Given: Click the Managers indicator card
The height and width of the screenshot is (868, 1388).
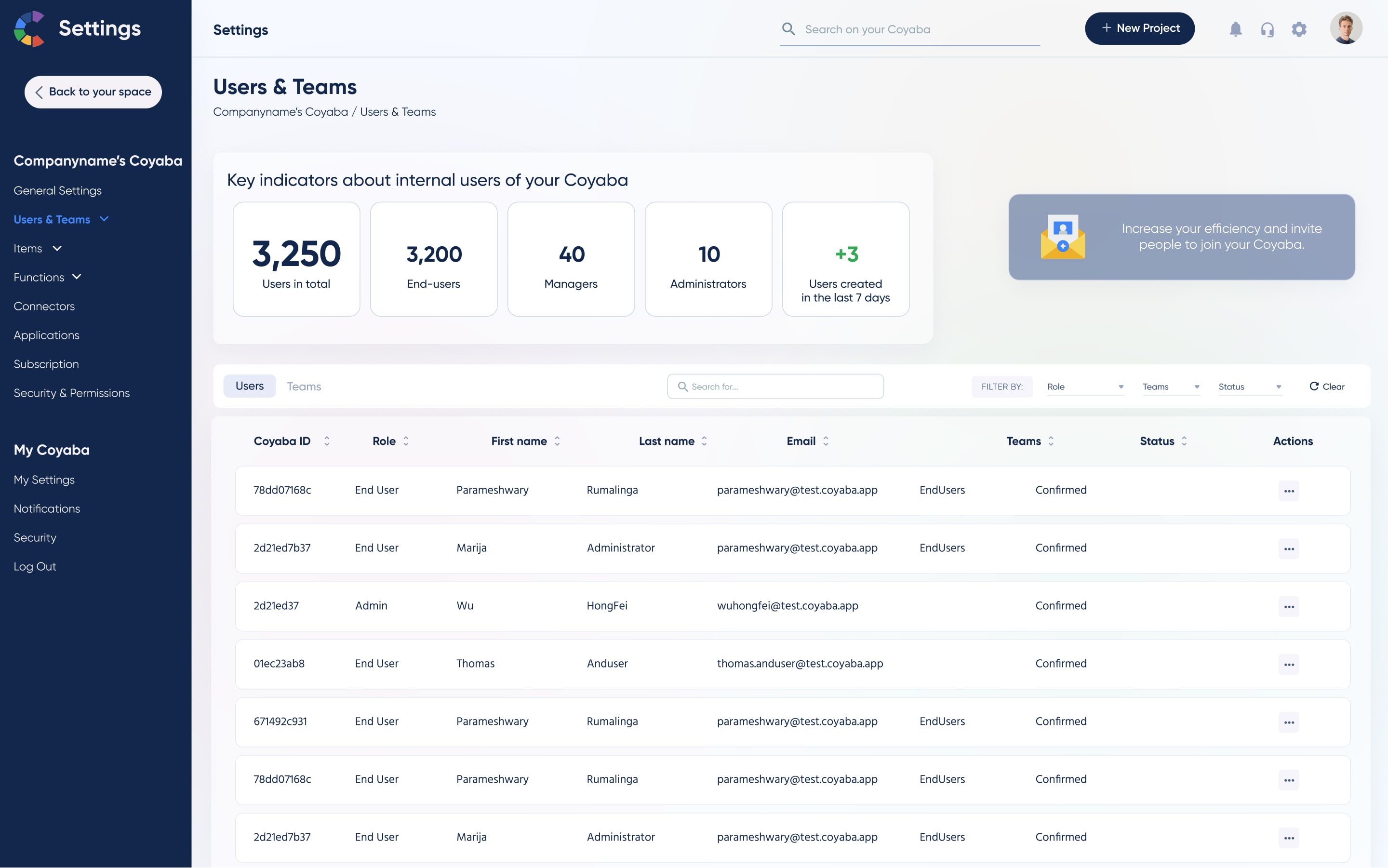Looking at the screenshot, I should (x=571, y=259).
